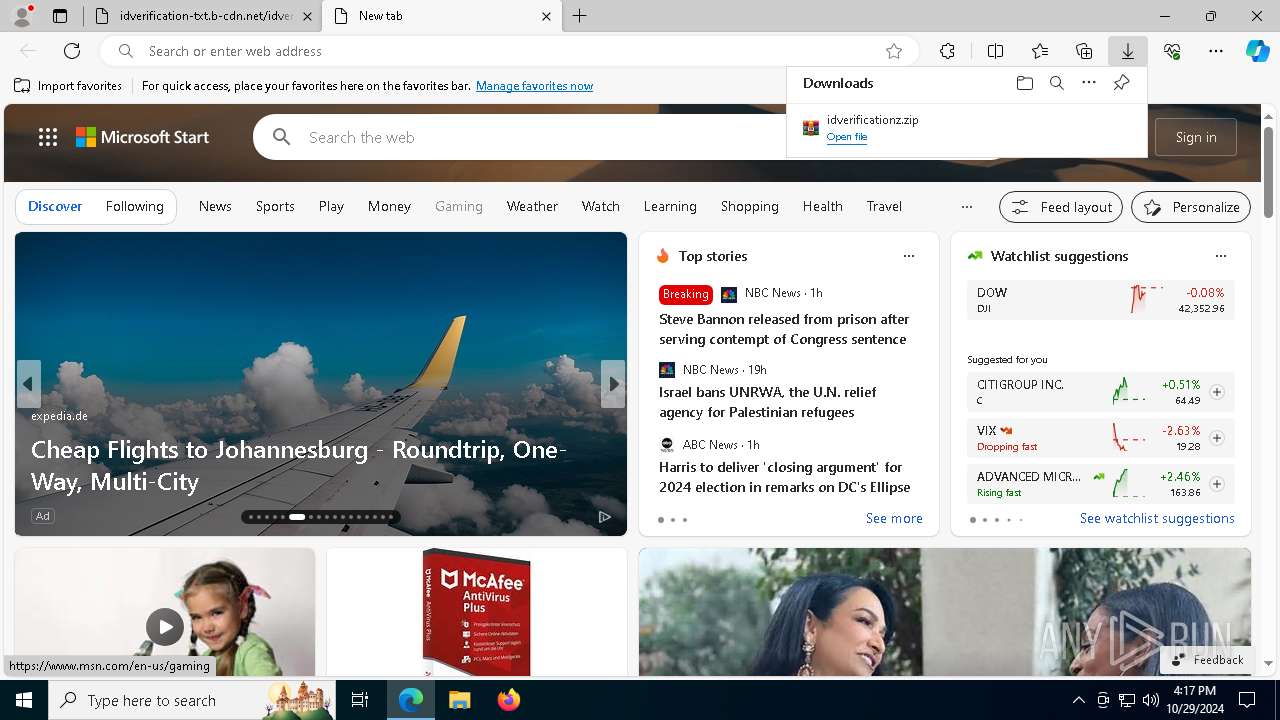Open the Favorites list icon

(1040, 51)
